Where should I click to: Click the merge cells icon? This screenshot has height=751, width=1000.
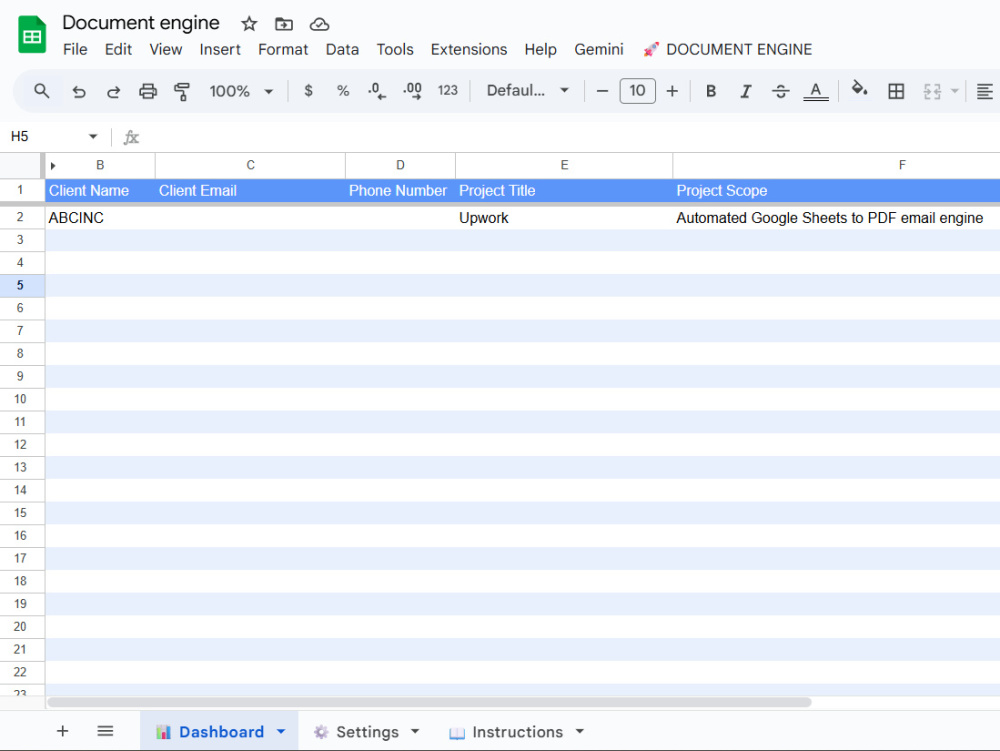click(932, 91)
